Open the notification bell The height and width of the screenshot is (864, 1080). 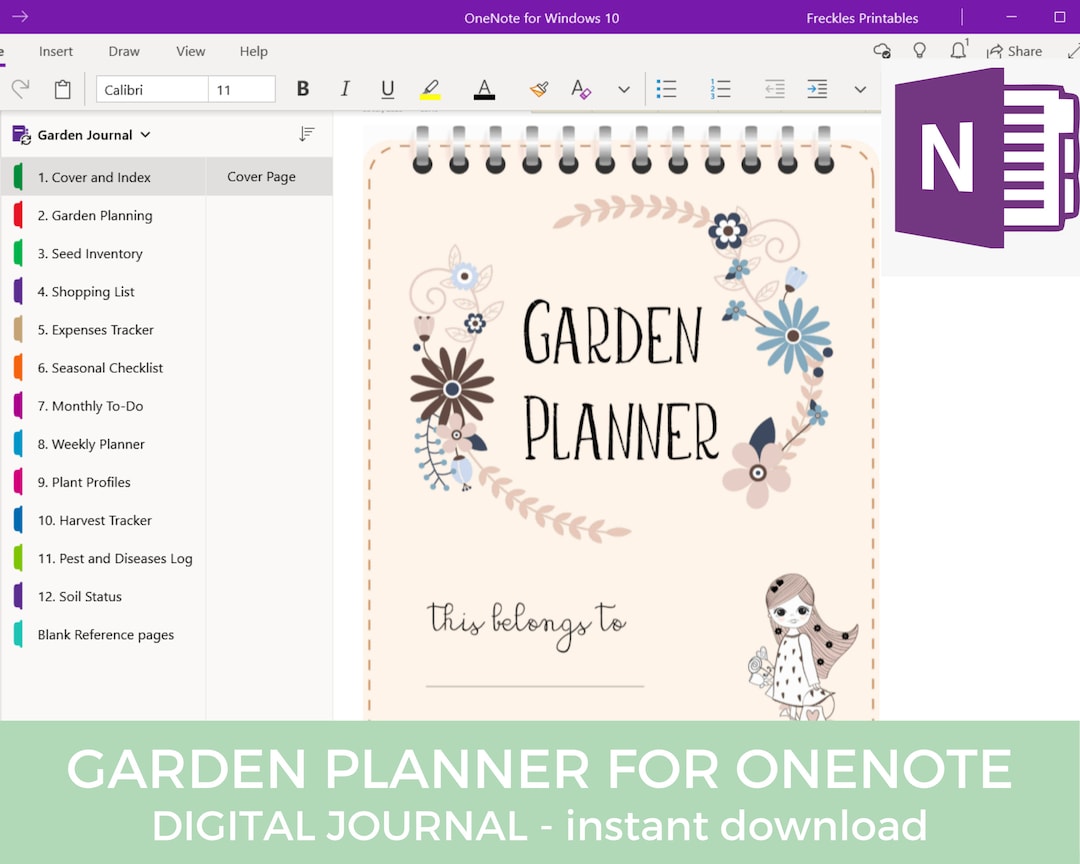pyautogui.click(x=958, y=50)
